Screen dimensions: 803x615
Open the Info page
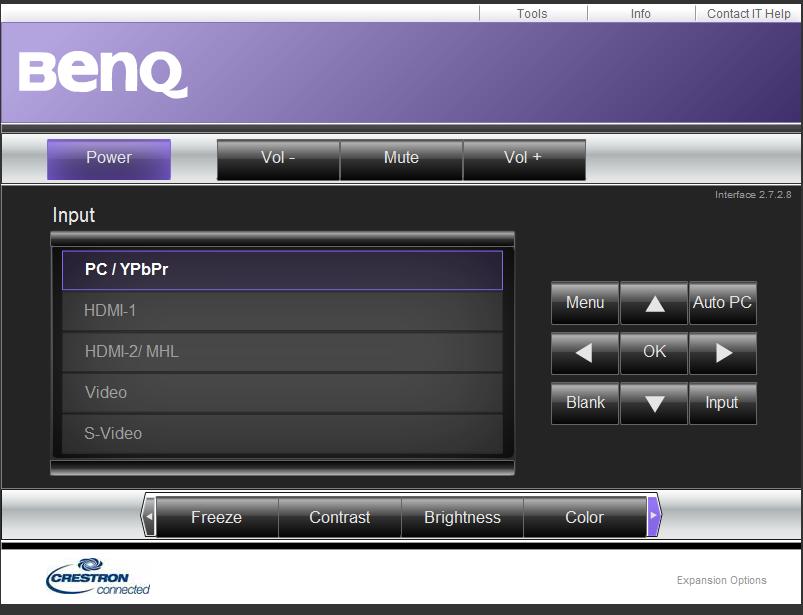click(641, 13)
